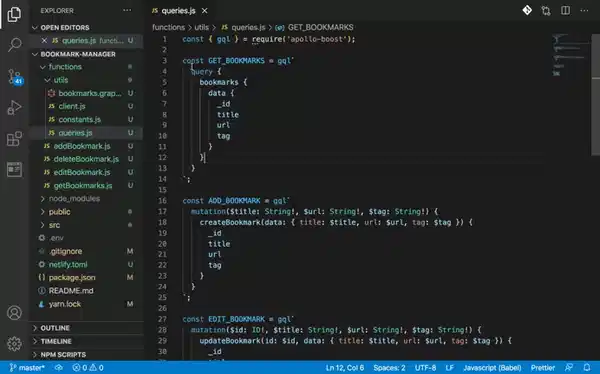Image resolution: width=600 pixels, height=374 pixels.
Task: Open notifications bell
Action: [587, 368]
